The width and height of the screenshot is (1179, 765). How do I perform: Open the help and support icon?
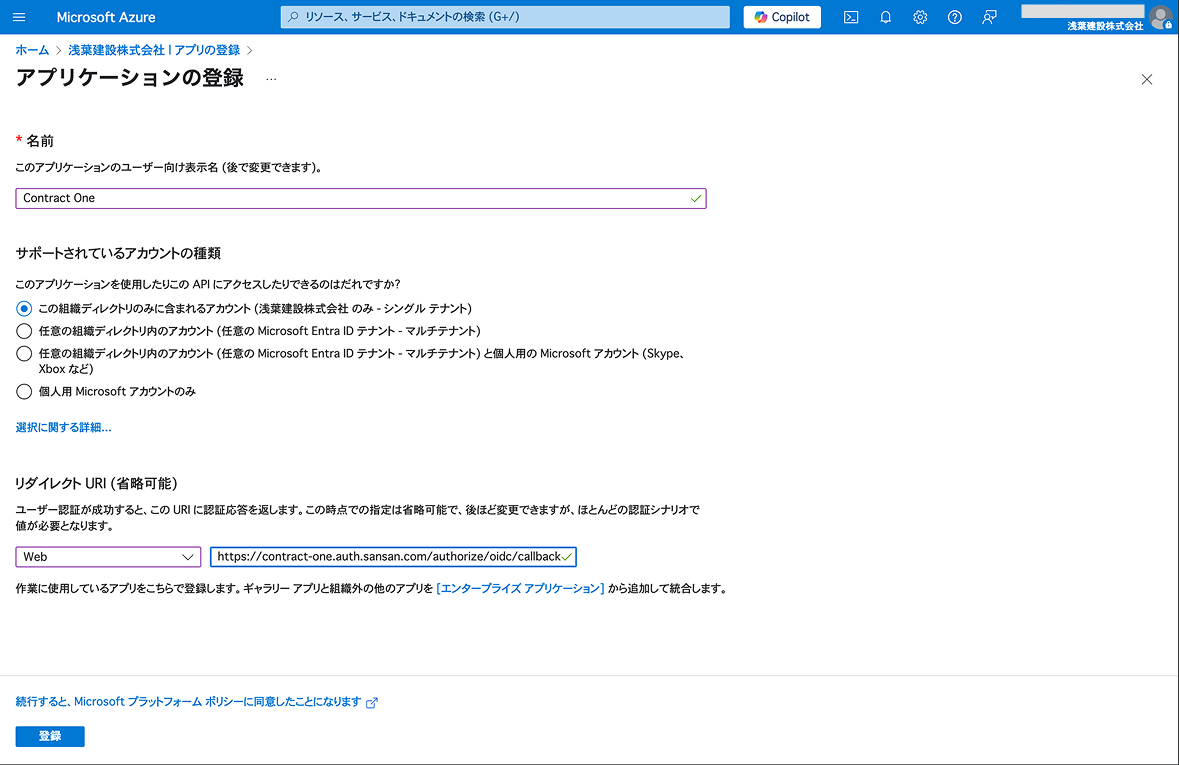tap(955, 17)
